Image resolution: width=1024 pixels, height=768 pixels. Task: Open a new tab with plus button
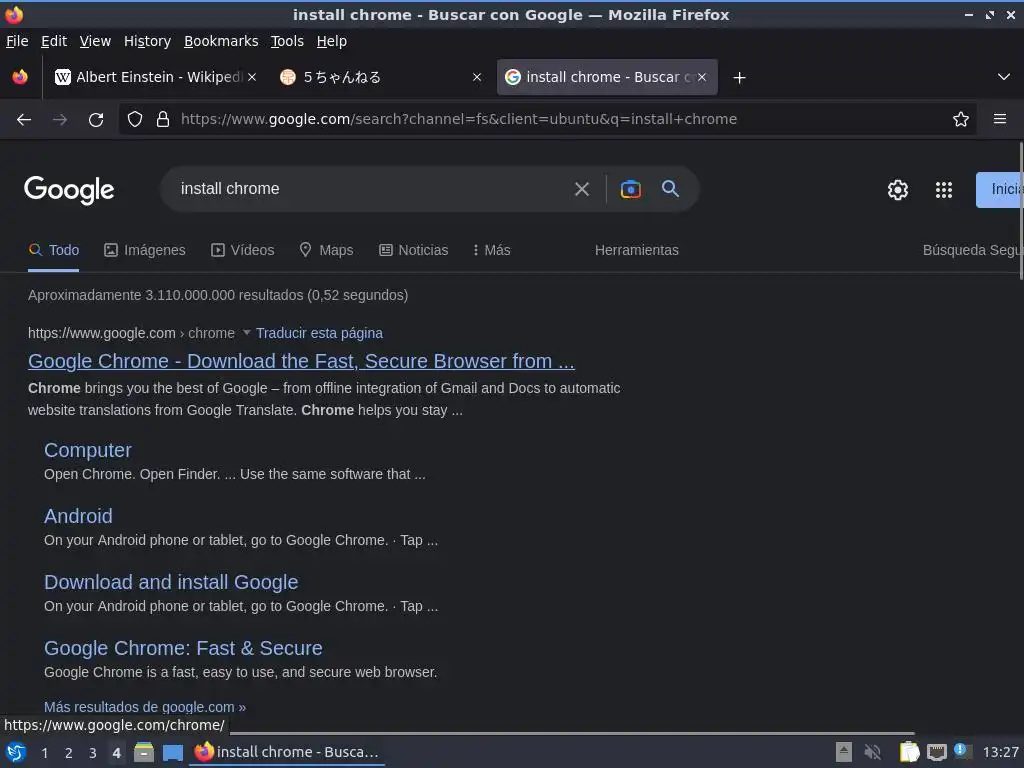(x=739, y=78)
